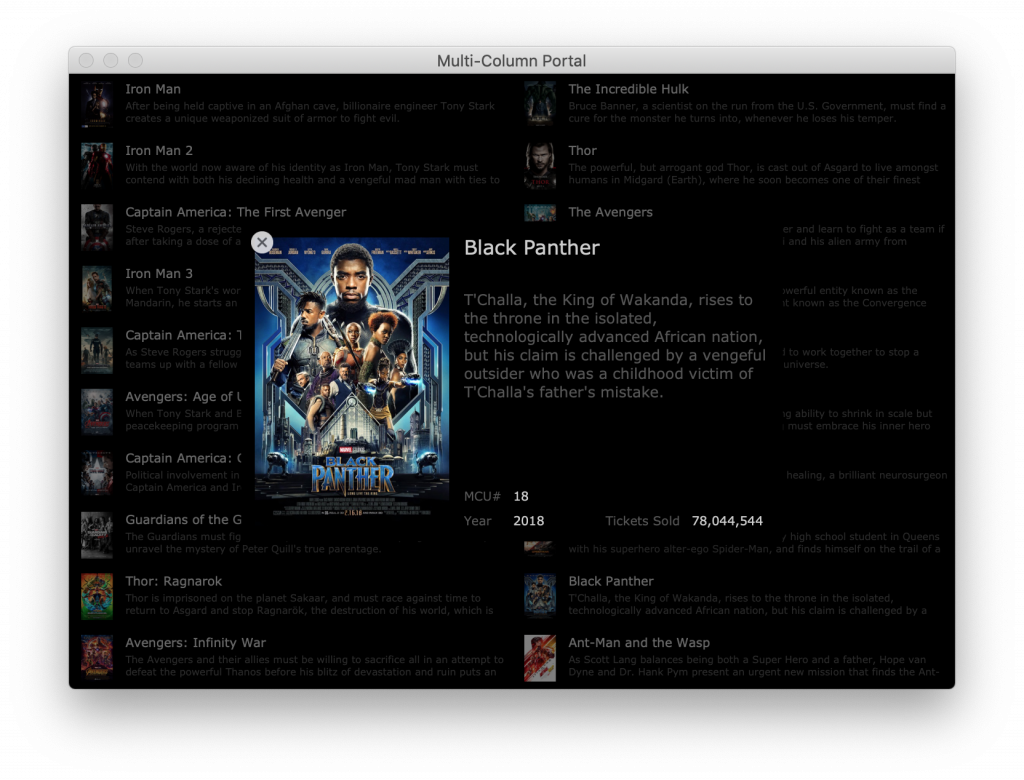Image resolution: width=1024 pixels, height=780 pixels.
Task: Select the first Iron Man poster thumbnail
Action: (x=97, y=104)
